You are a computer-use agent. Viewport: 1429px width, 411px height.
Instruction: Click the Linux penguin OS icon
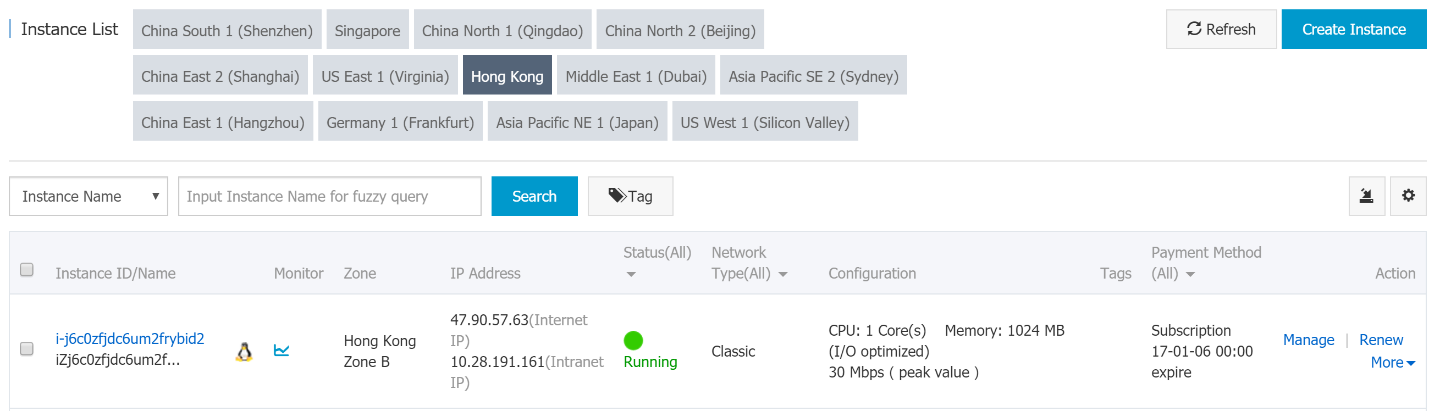tap(244, 351)
